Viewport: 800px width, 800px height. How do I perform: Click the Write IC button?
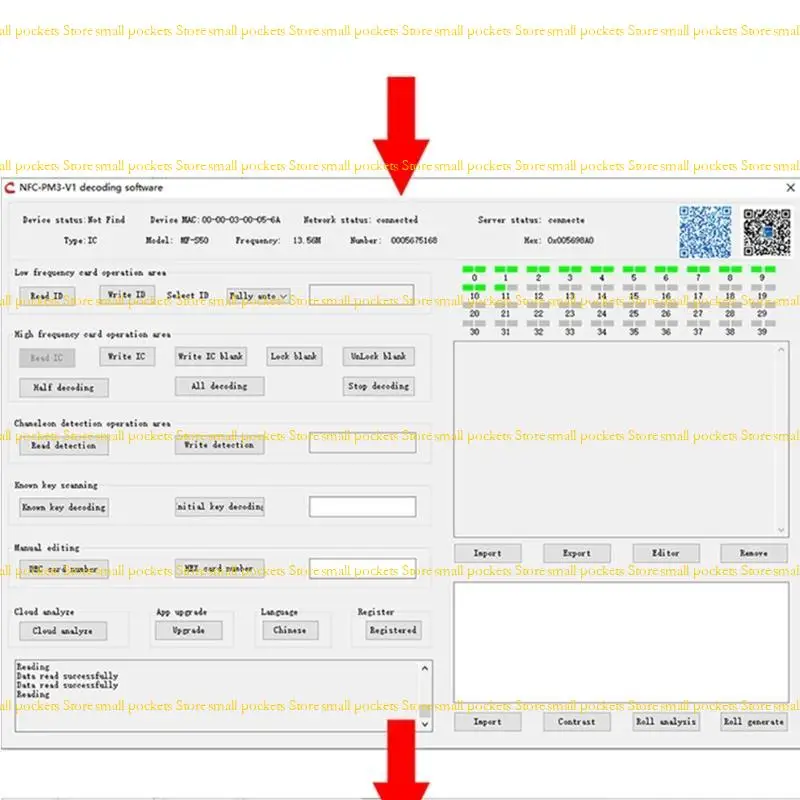pos(127,356)
